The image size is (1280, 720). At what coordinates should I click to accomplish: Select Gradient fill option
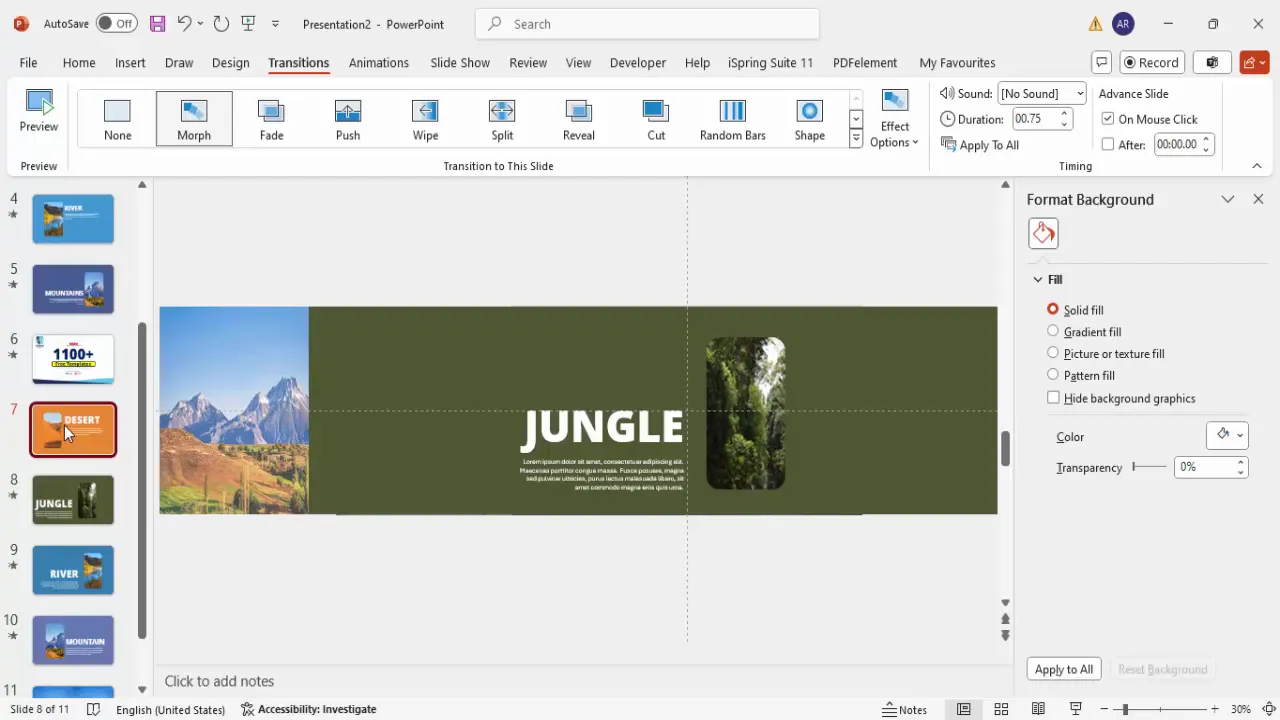(x=1053, y=331)
